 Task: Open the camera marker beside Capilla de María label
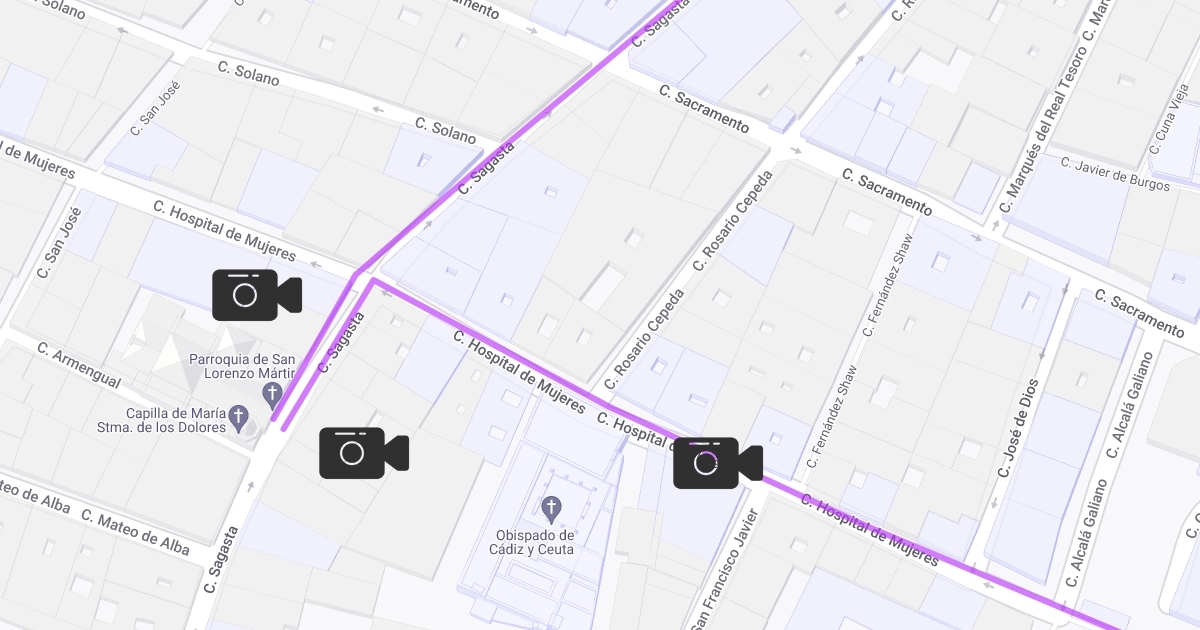364,453
